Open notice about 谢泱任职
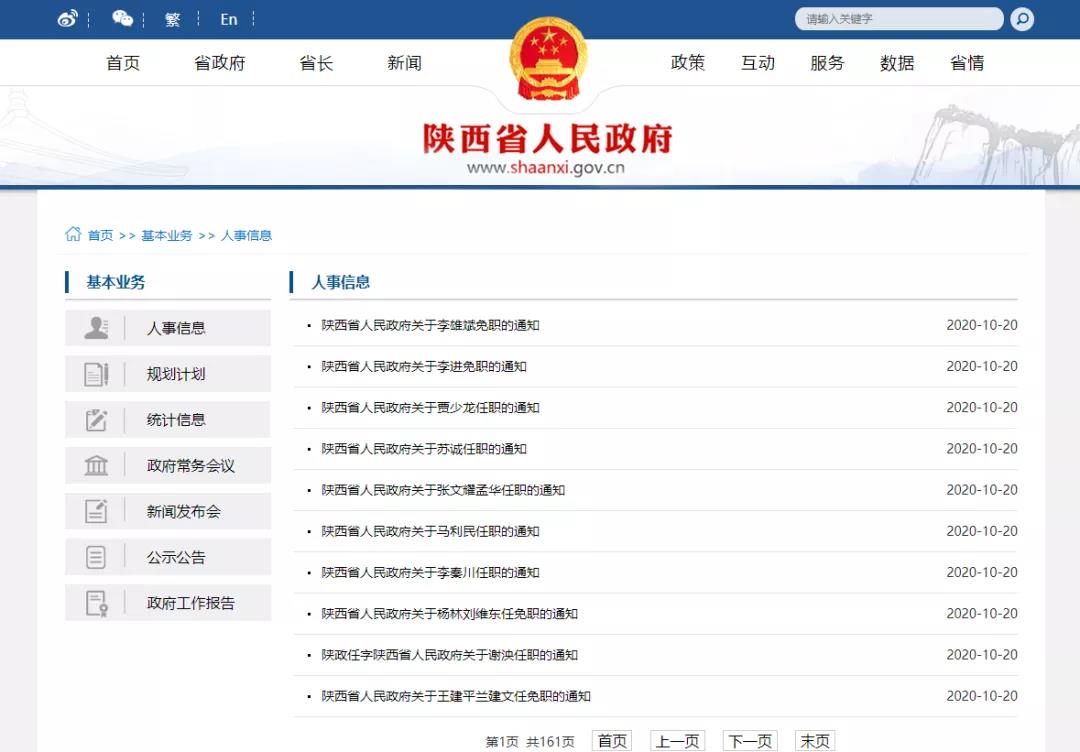 point(450,655)
